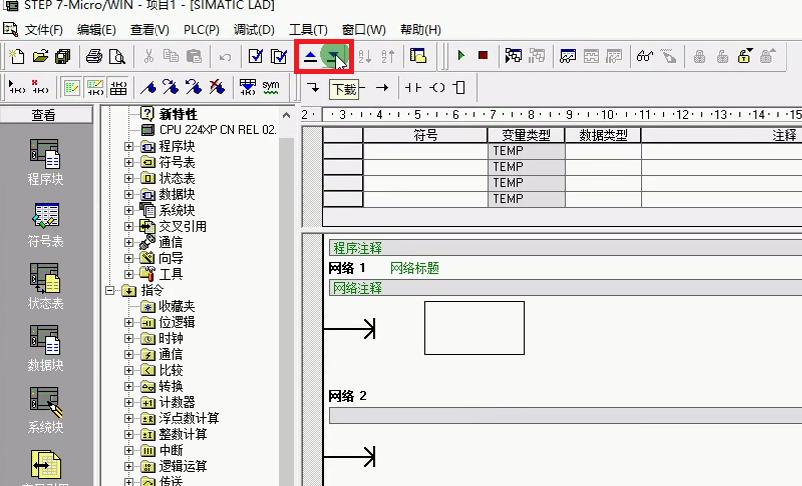Open chart status view icon

[x=568, y=55]
